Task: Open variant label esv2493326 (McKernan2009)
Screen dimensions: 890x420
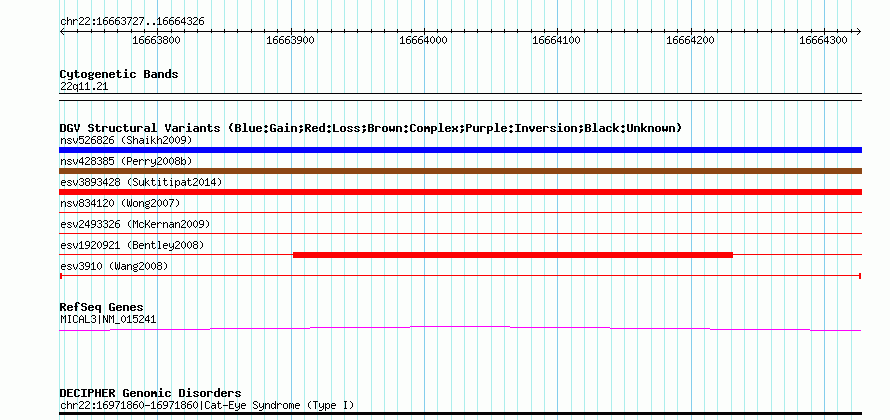Action: click(x=135, y=224)
